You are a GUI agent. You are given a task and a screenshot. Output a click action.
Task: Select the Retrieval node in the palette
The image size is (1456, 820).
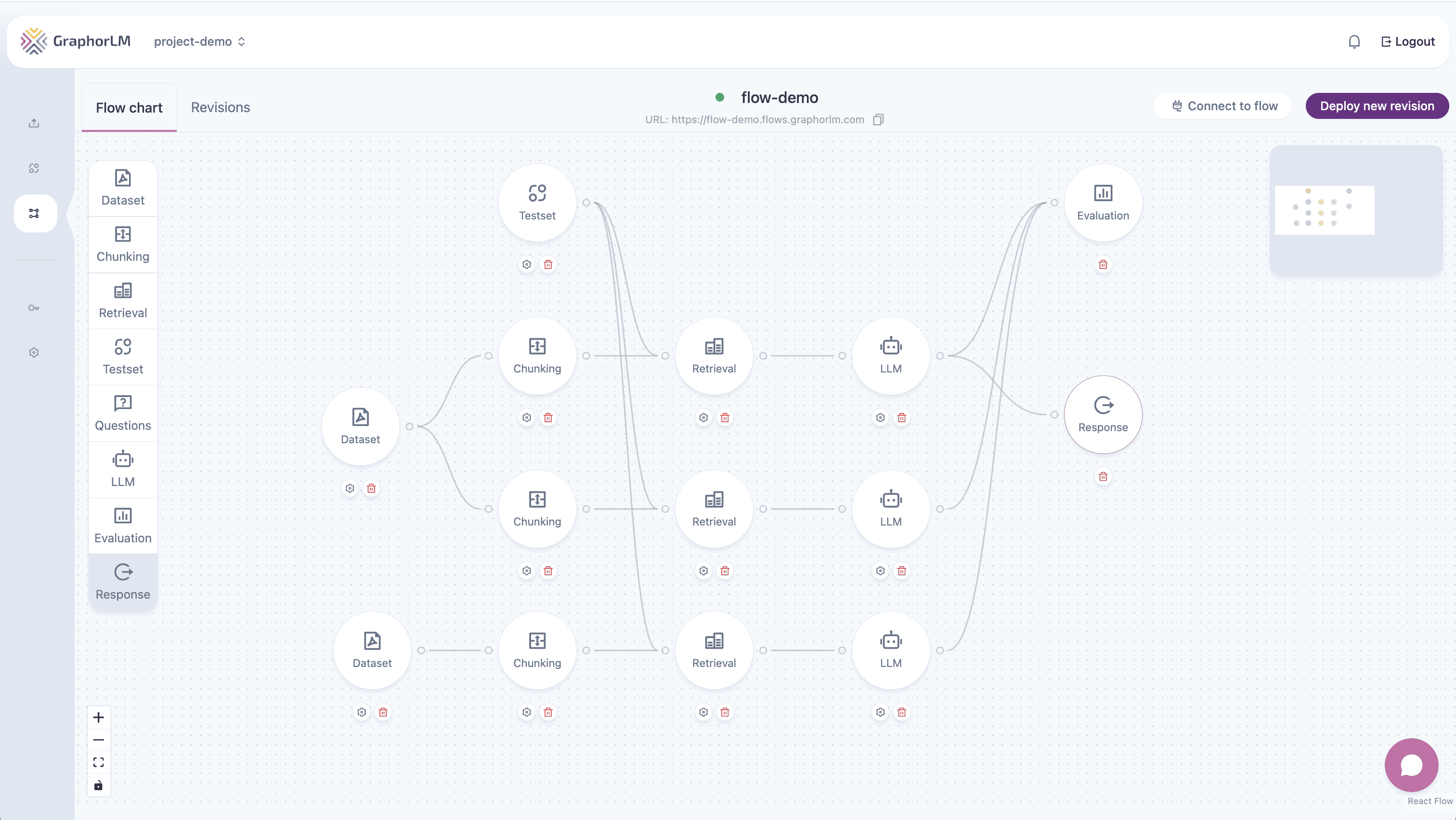pos(123,300)
